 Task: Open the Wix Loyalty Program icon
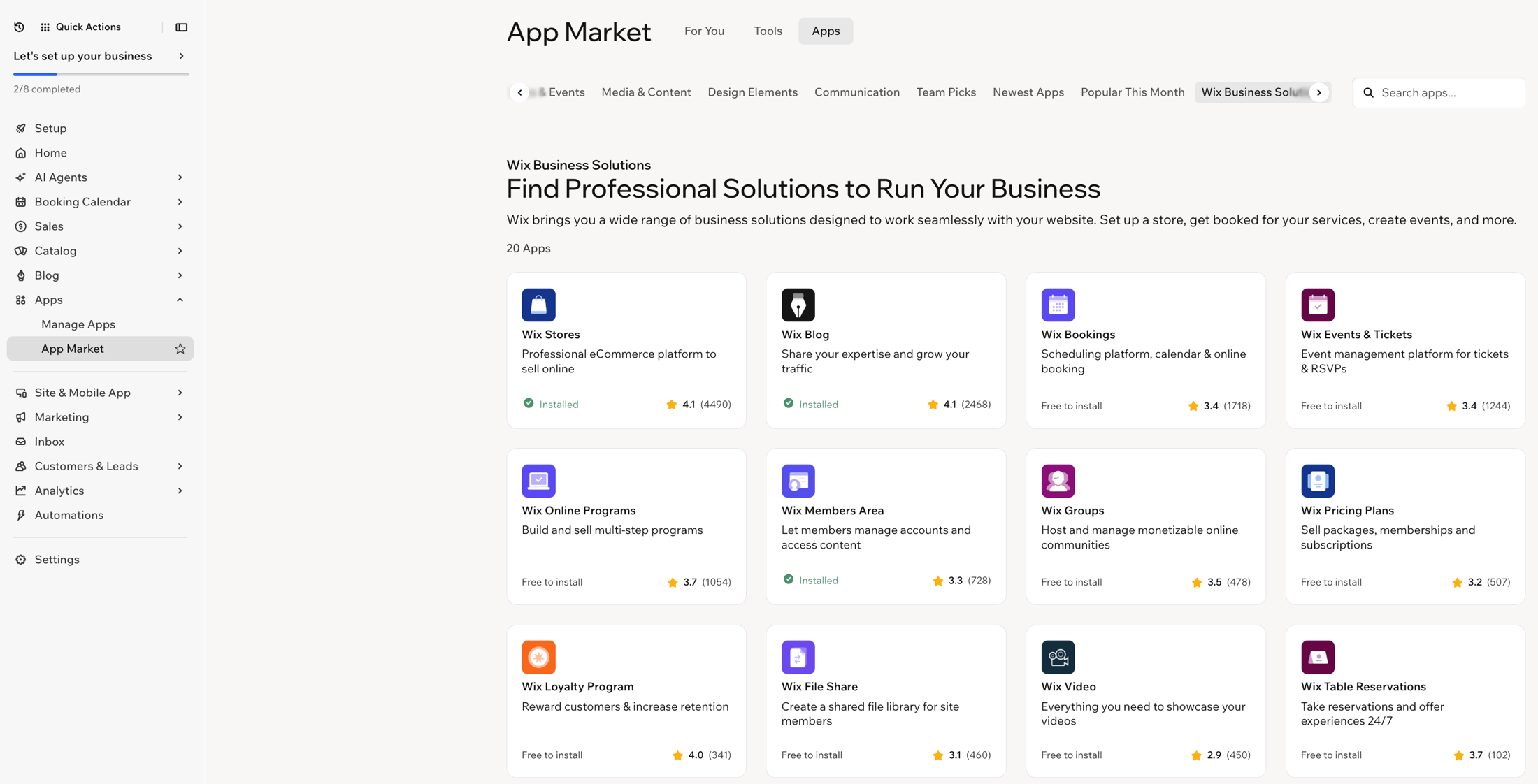coord(538,657)
